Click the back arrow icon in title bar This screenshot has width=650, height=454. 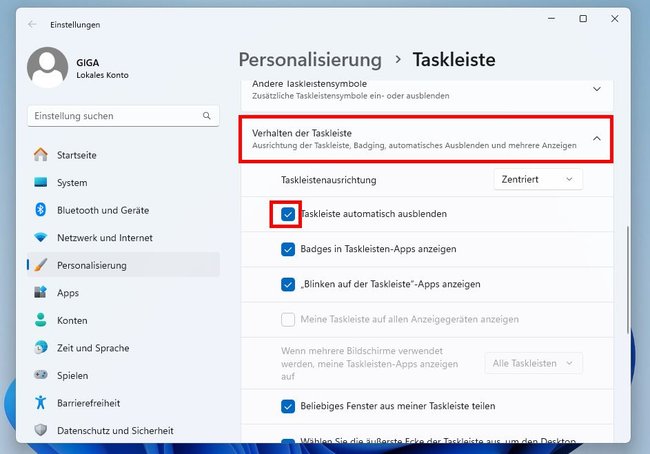click(x=32, y=24)
